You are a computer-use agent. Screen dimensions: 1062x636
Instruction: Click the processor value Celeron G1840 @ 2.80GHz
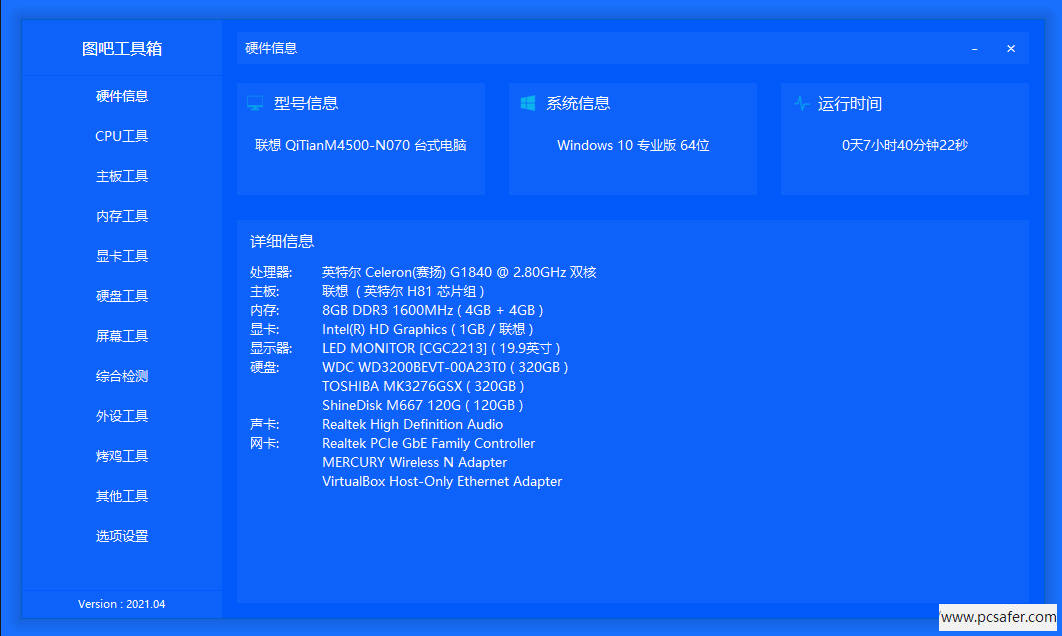pos(459,272)
